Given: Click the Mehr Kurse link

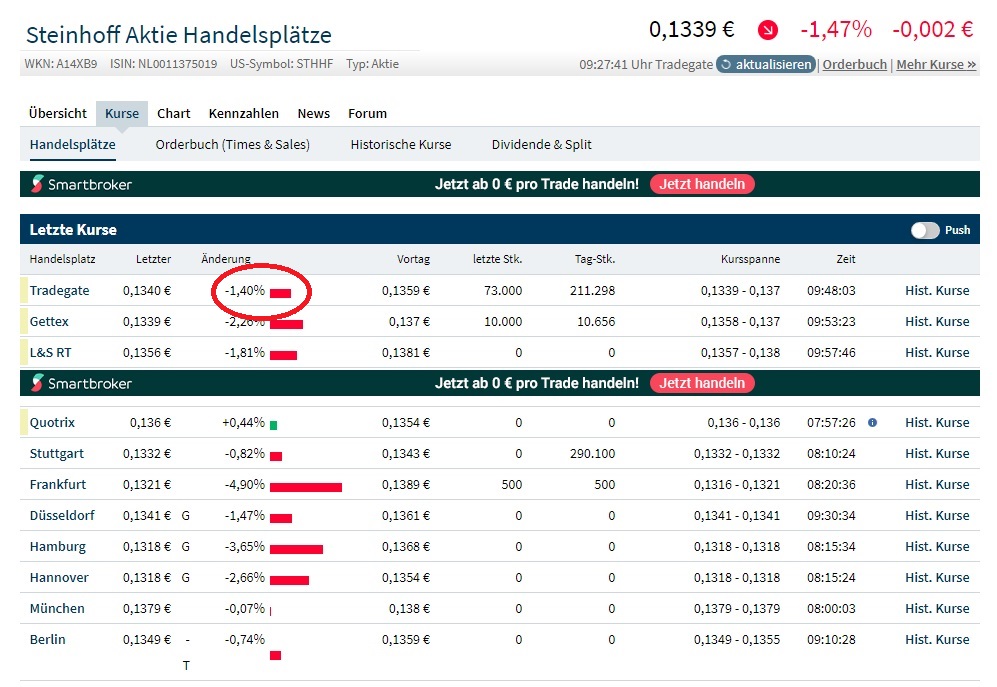Looking at the screenshot, I should (936, 64).
